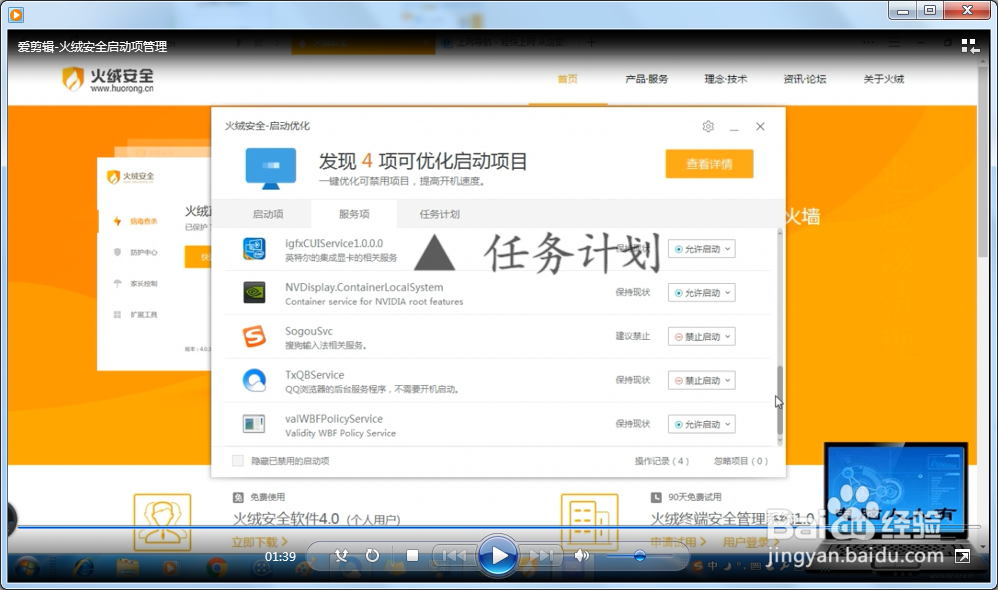Image resolution: width=998 pixels, height=590 pixels.
Task: Switch to 启动项 tab
Action: 268,214
